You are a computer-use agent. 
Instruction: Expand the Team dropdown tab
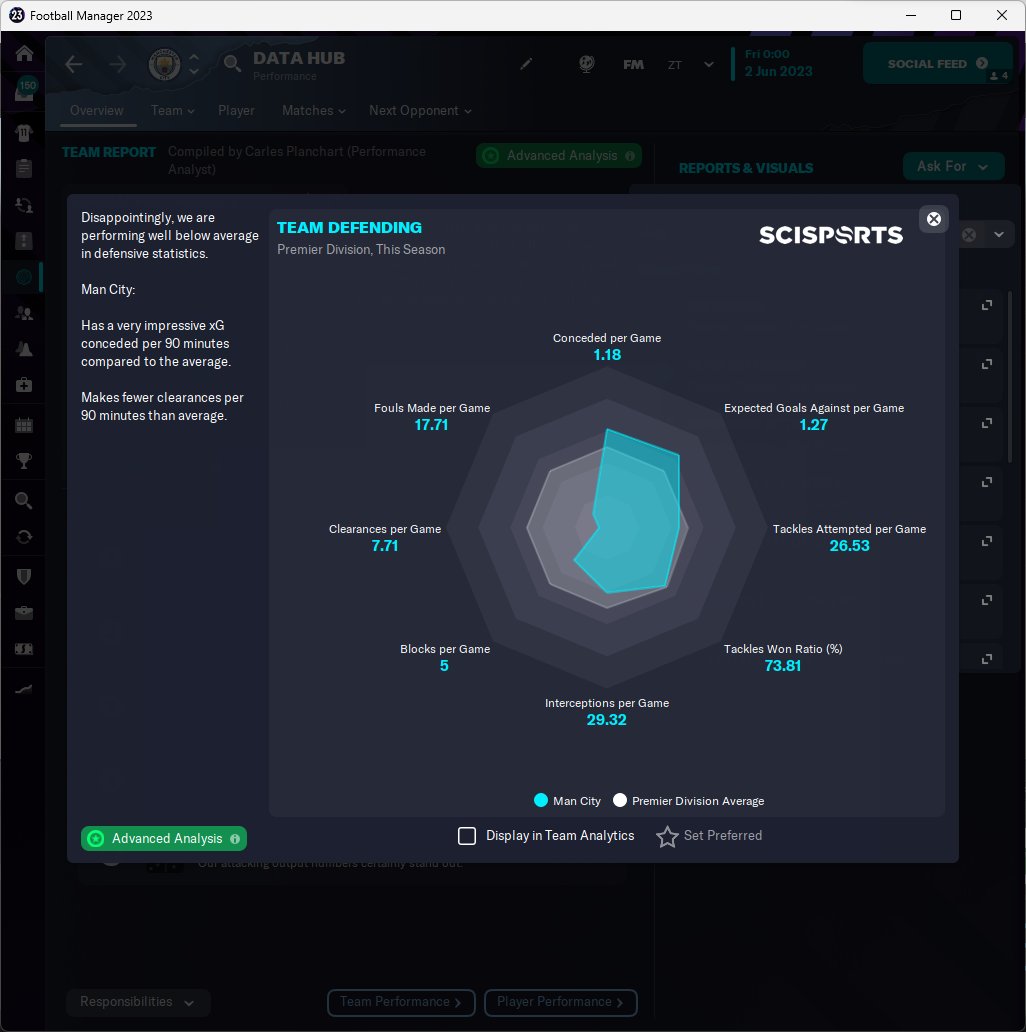(172, 111)
